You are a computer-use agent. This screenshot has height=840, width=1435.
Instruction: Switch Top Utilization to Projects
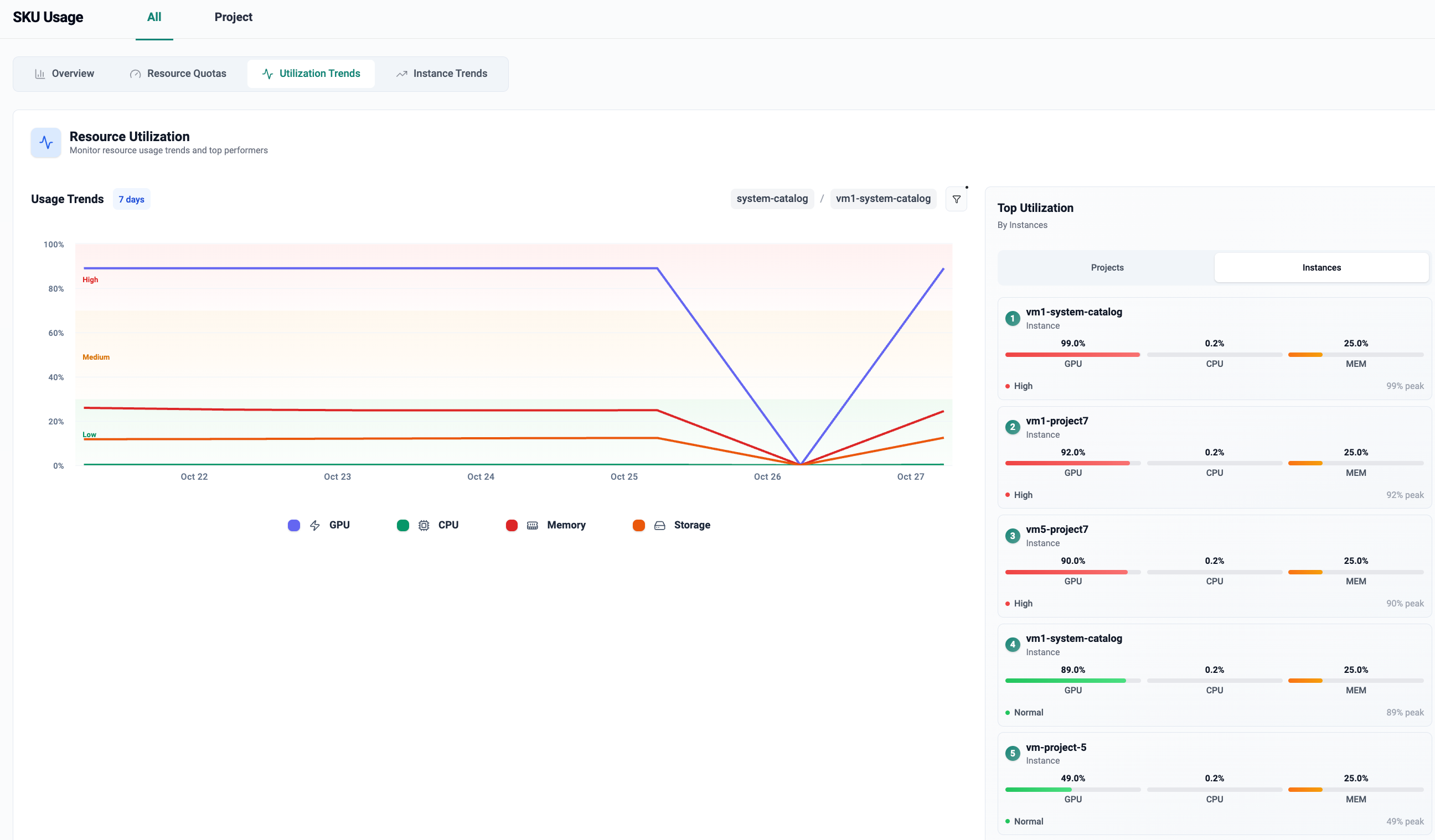(1107, 267)
